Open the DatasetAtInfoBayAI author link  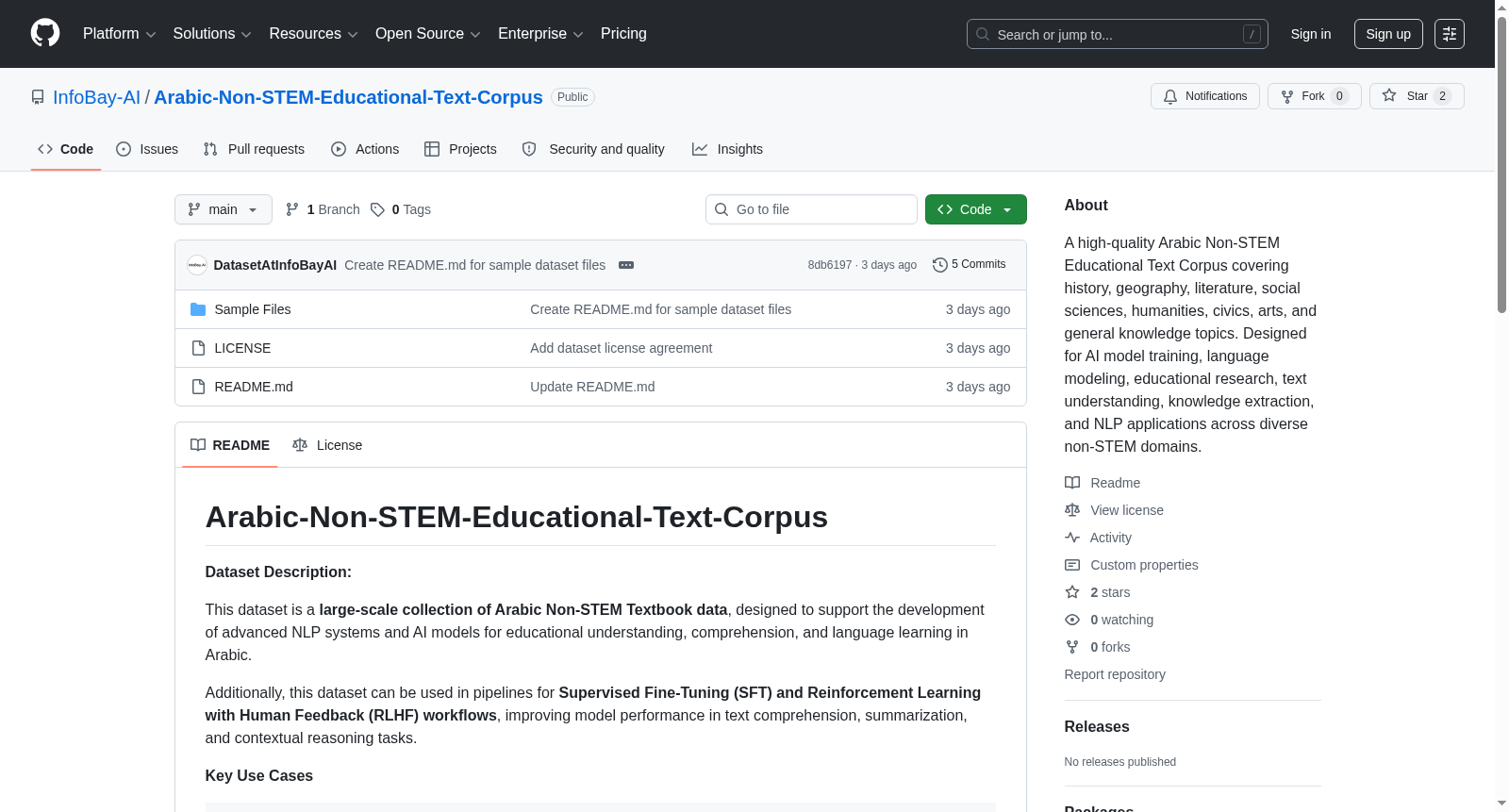[274, 265]
